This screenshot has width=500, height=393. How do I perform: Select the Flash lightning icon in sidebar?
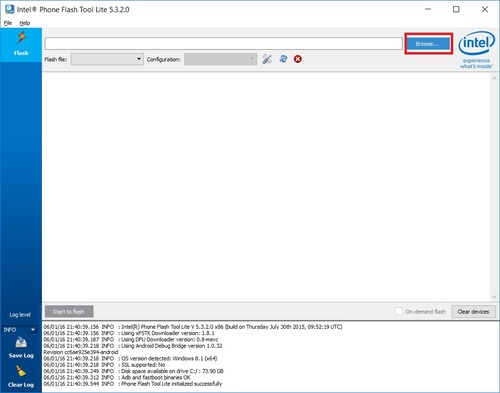point(21,37)
